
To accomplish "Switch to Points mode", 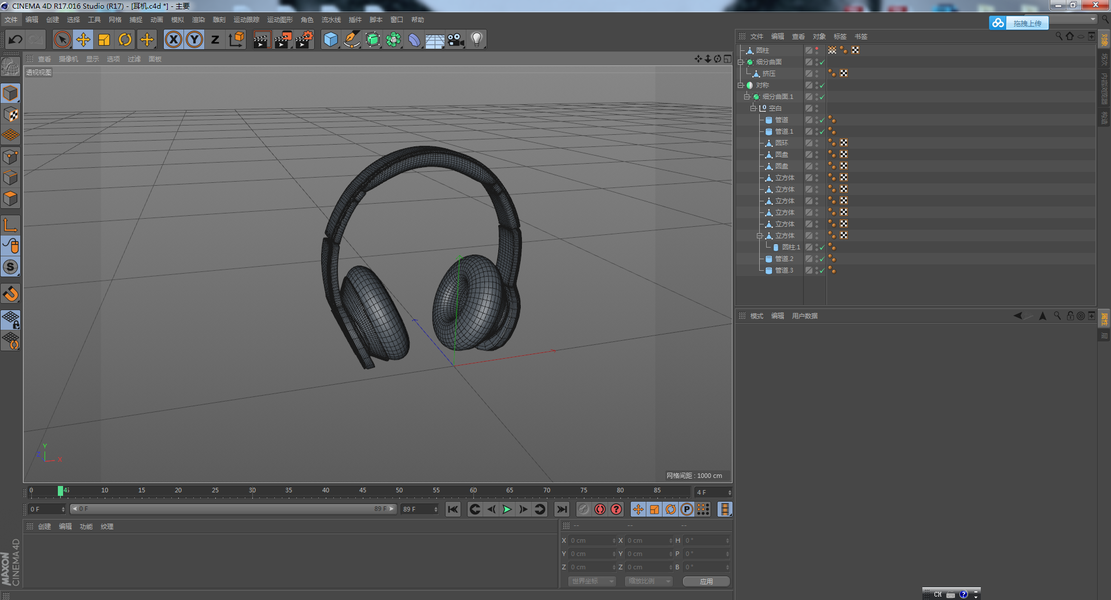I will pyautogui.click(x=11, y=157).
